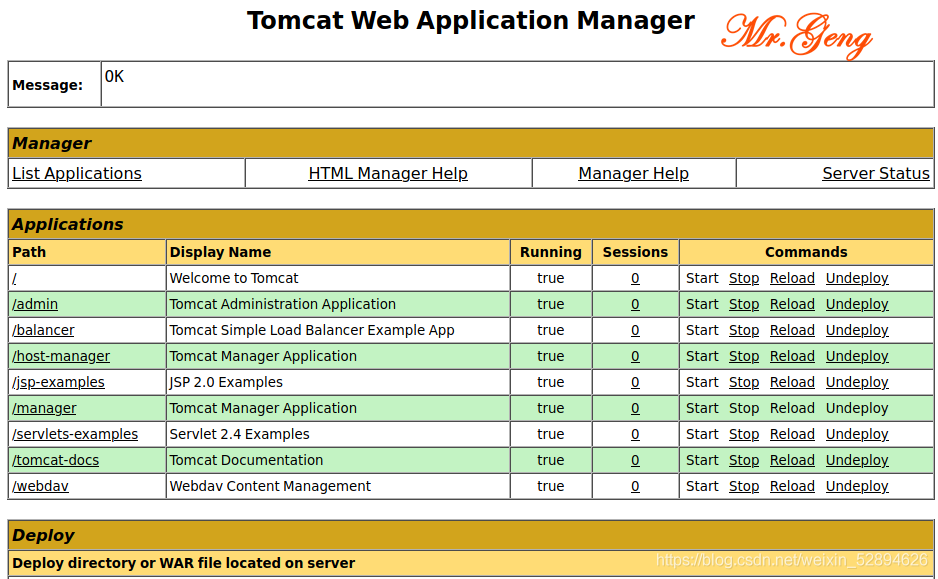Undeploy the /balancer application
This screenshot has height=579, width=938.
[857, 330]
